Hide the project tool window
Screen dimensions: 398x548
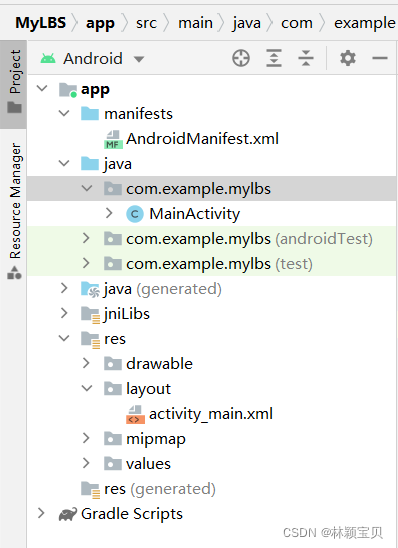tap(380, 58)
